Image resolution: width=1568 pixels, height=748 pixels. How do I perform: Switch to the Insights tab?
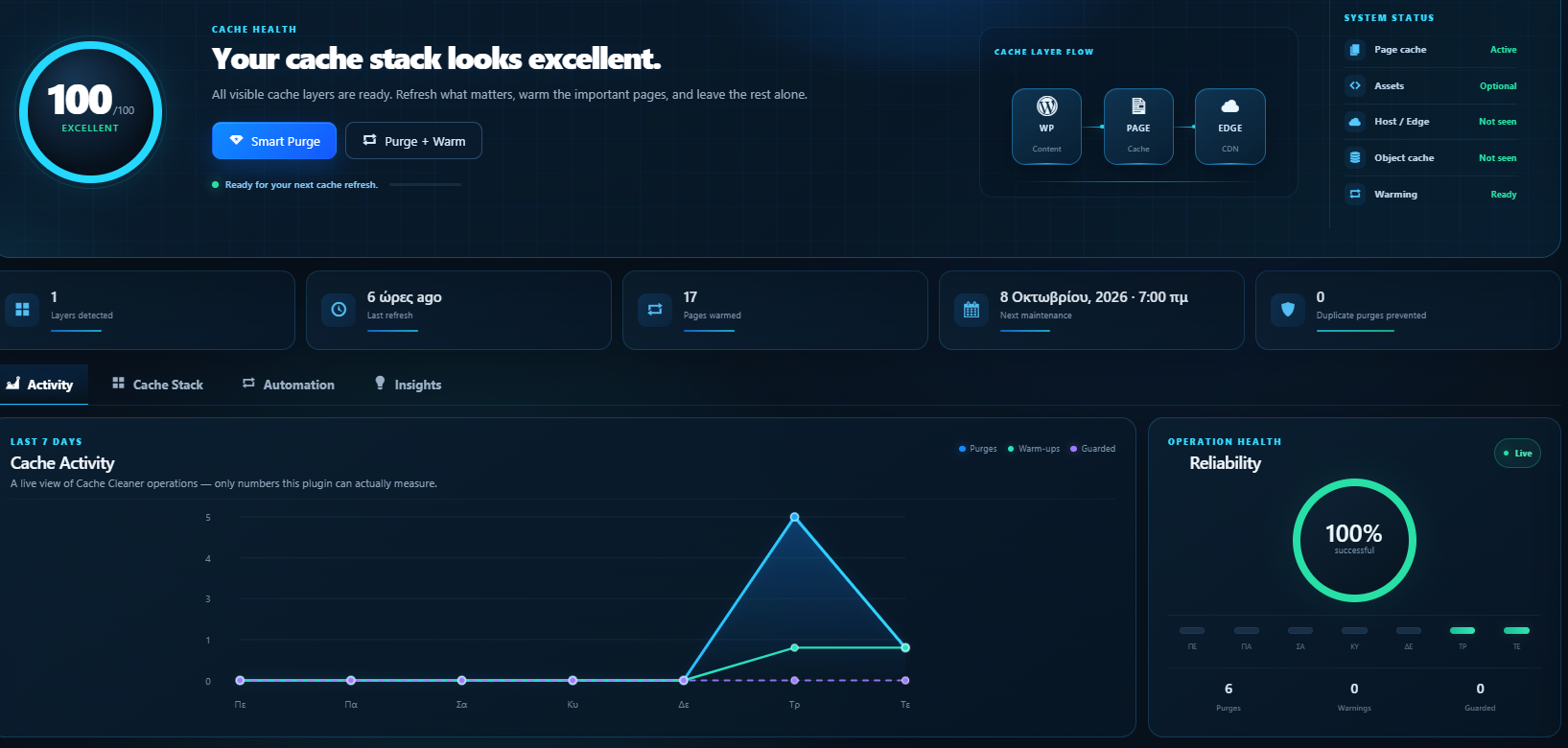click(x=409, y=385)
